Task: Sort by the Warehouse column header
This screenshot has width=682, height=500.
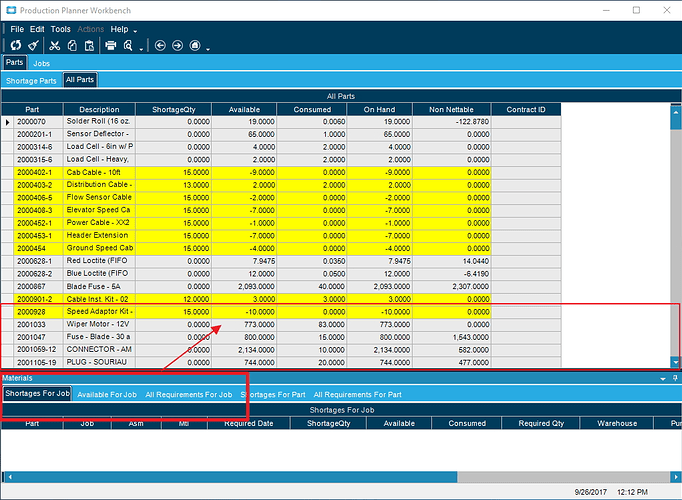Action: coord(617,423)
